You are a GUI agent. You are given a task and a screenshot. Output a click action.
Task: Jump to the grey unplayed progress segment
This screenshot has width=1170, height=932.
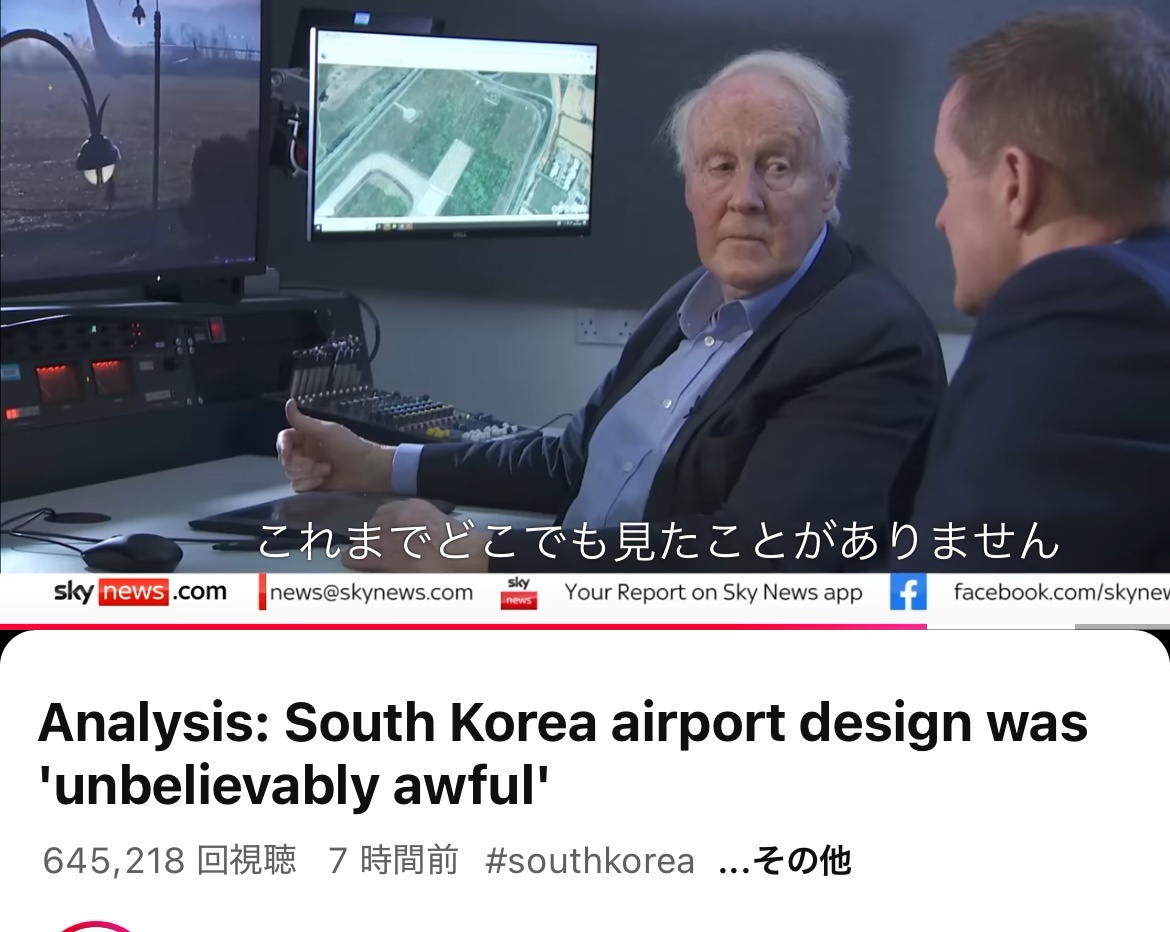(1121, 627)
